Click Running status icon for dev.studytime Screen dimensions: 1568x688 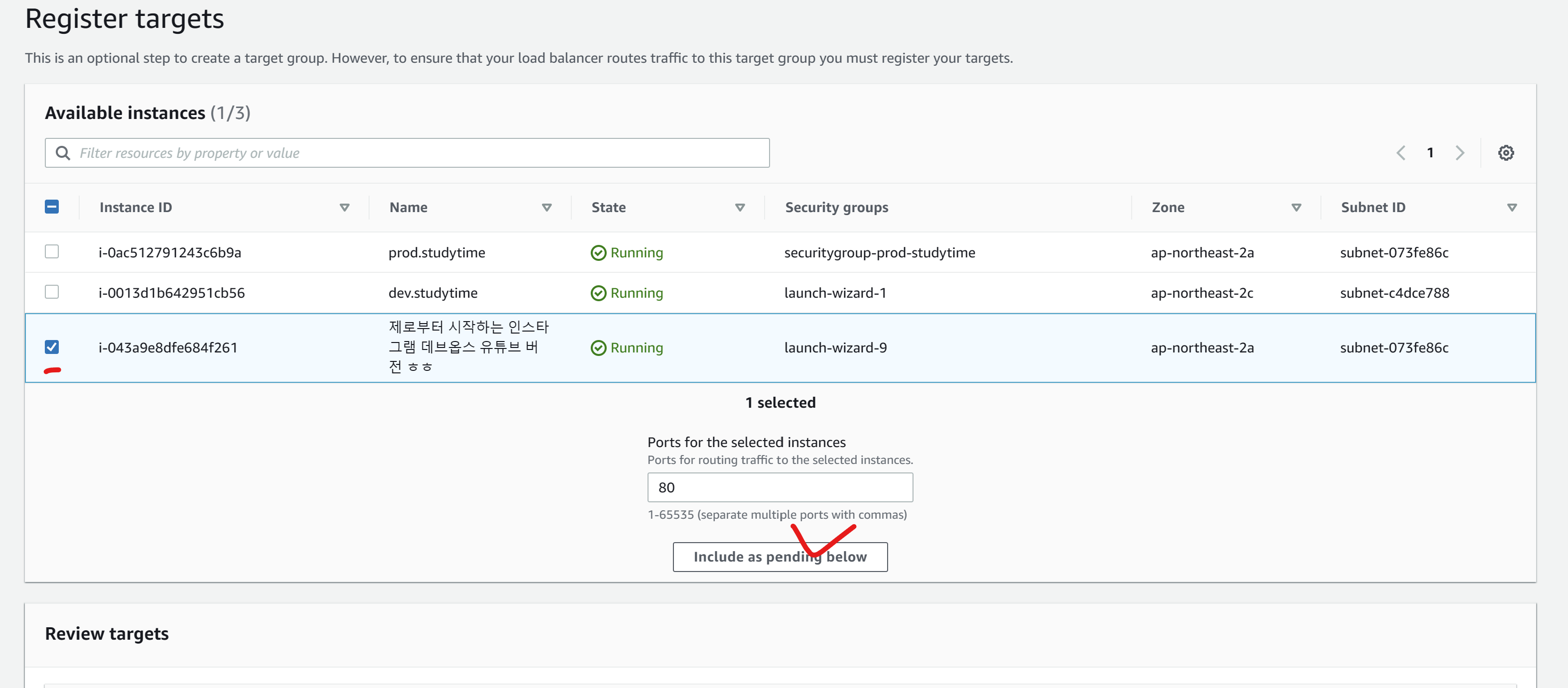598,293
